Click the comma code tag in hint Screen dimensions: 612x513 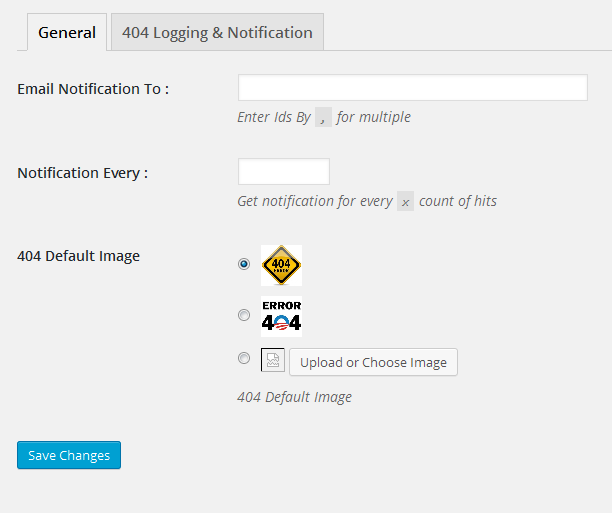click(323, 117)
